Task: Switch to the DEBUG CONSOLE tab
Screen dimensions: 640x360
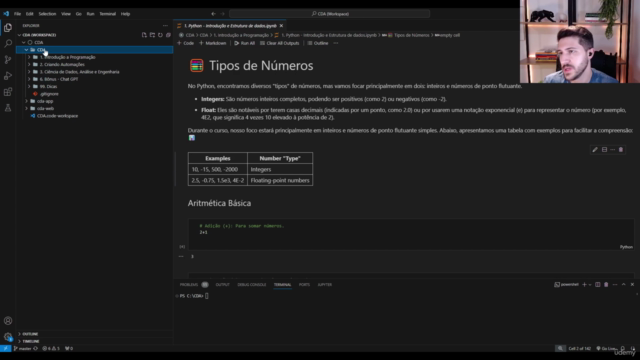Action: pos(251,284)
